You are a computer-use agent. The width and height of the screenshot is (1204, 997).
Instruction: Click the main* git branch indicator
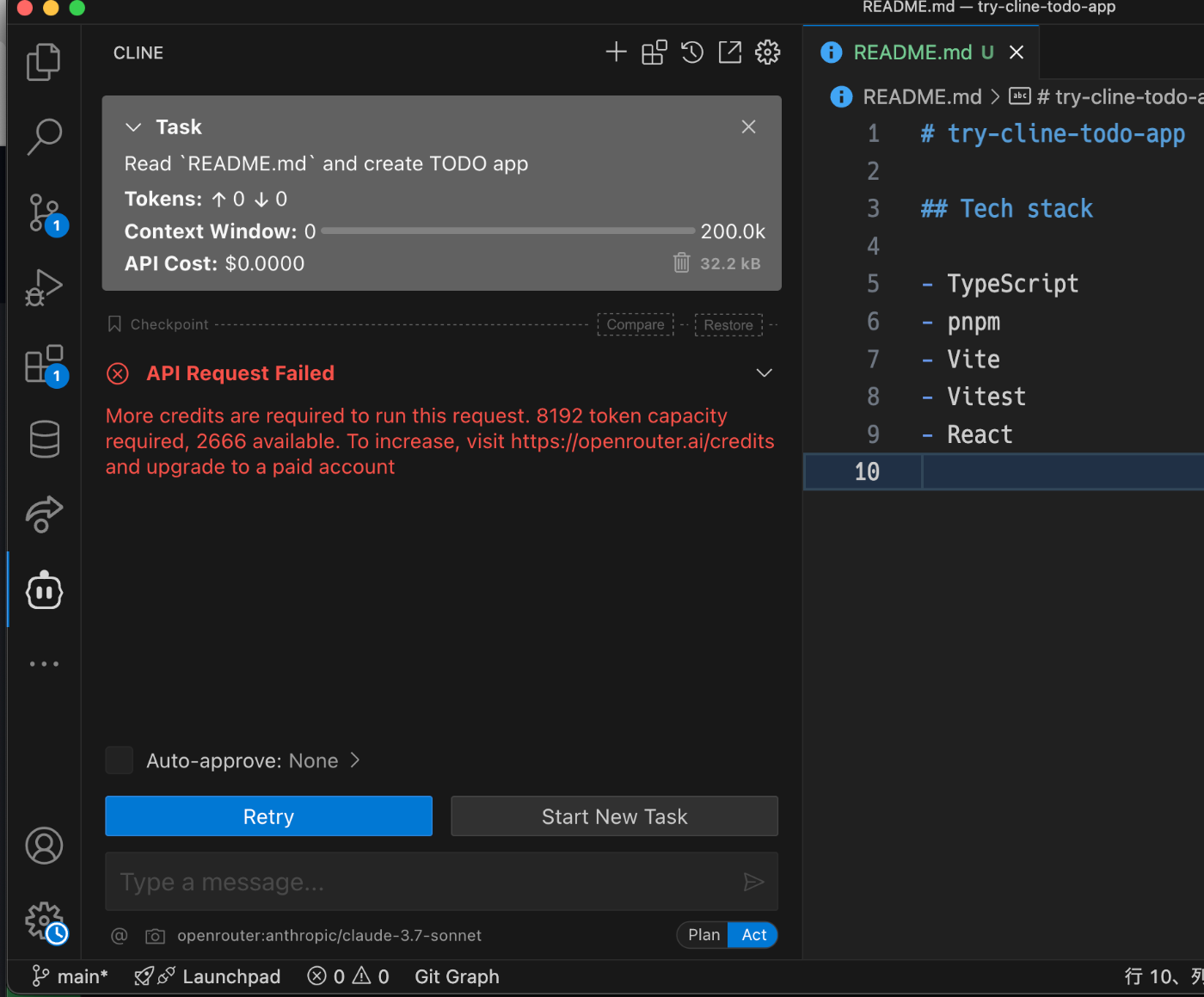click(70, 976)
